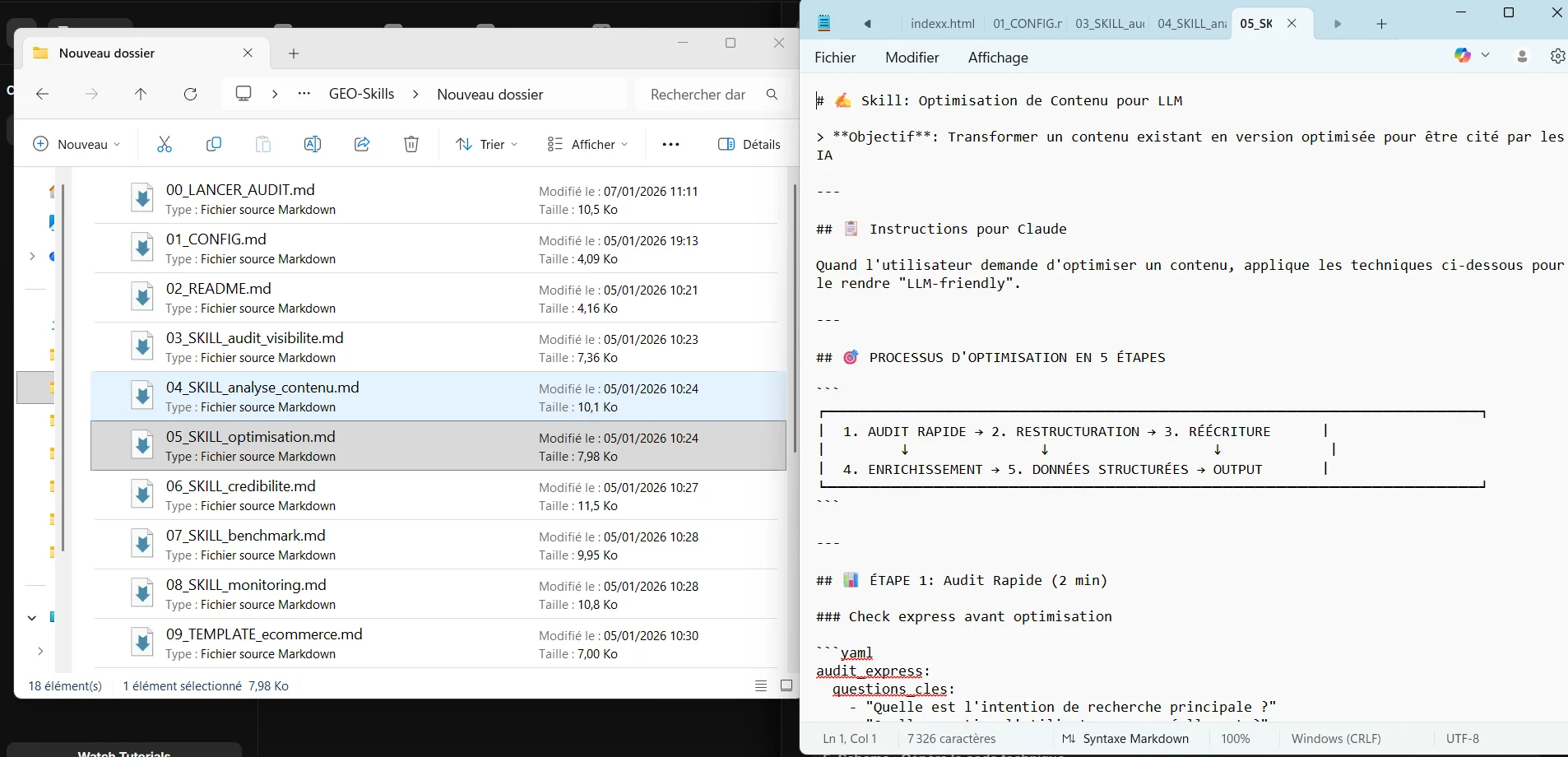Switch to the 03_SKILL_au Notepad tab
Image resolution: width=1568 pixels, height=757 pixels.
click(1109, 24)
